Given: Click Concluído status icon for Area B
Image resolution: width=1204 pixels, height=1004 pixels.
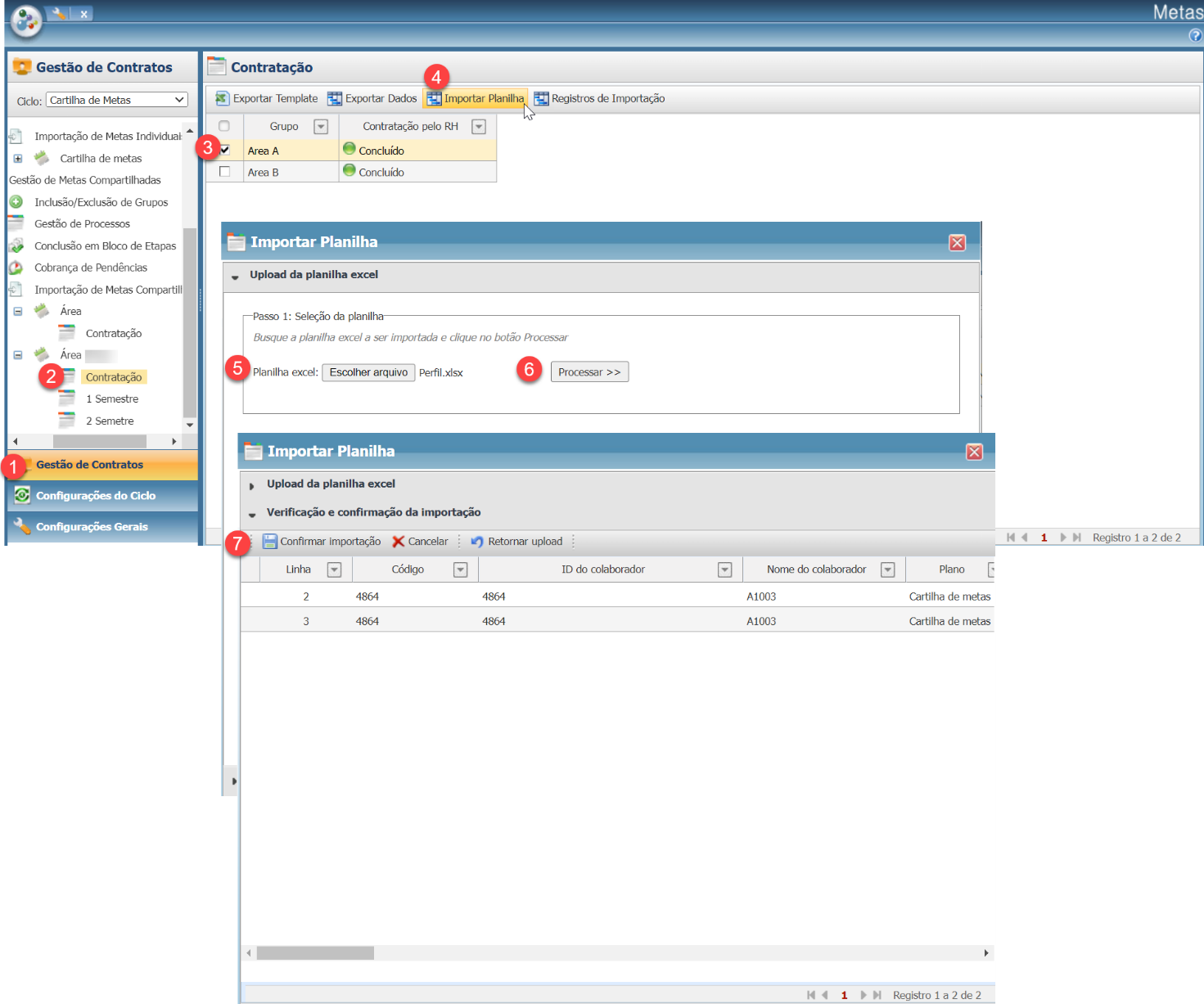Looking at the screenshot, I should [349, 170].
